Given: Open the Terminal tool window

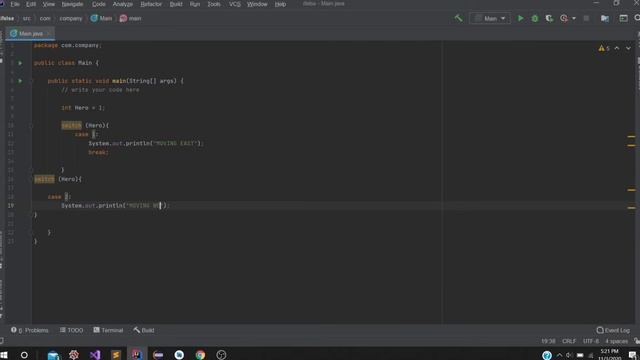Looking at the screenshot, I should 108,330.
